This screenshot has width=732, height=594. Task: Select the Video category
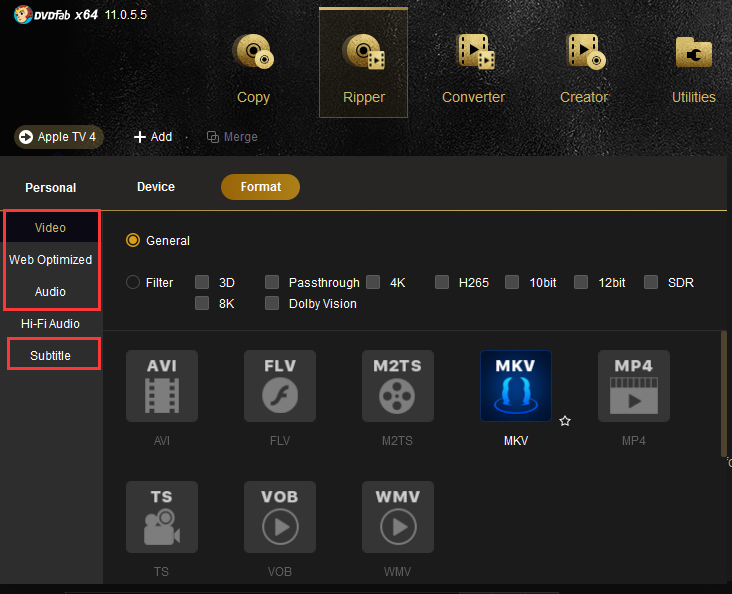coord(50,228)
